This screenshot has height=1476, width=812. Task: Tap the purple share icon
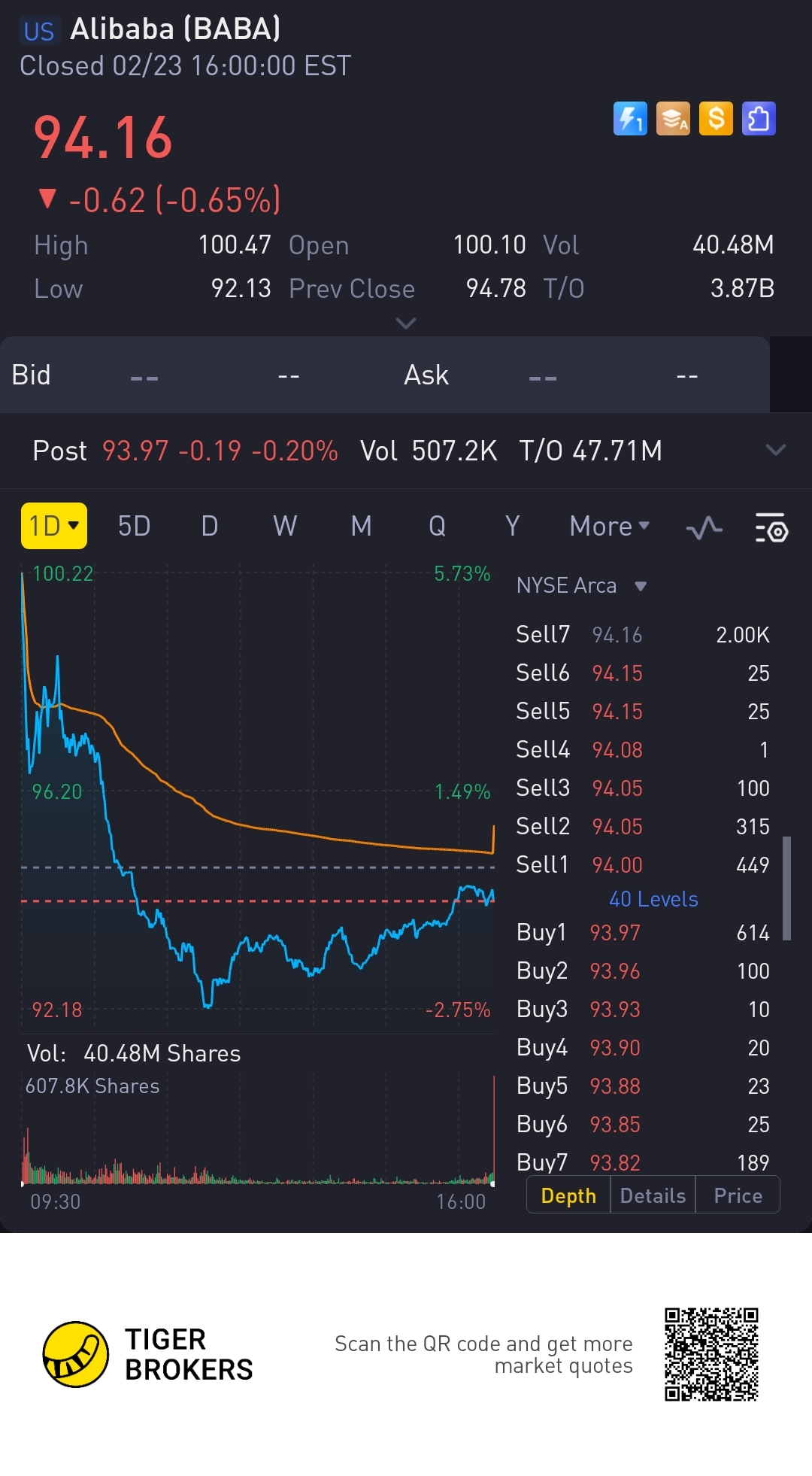[x=759, y=119]
